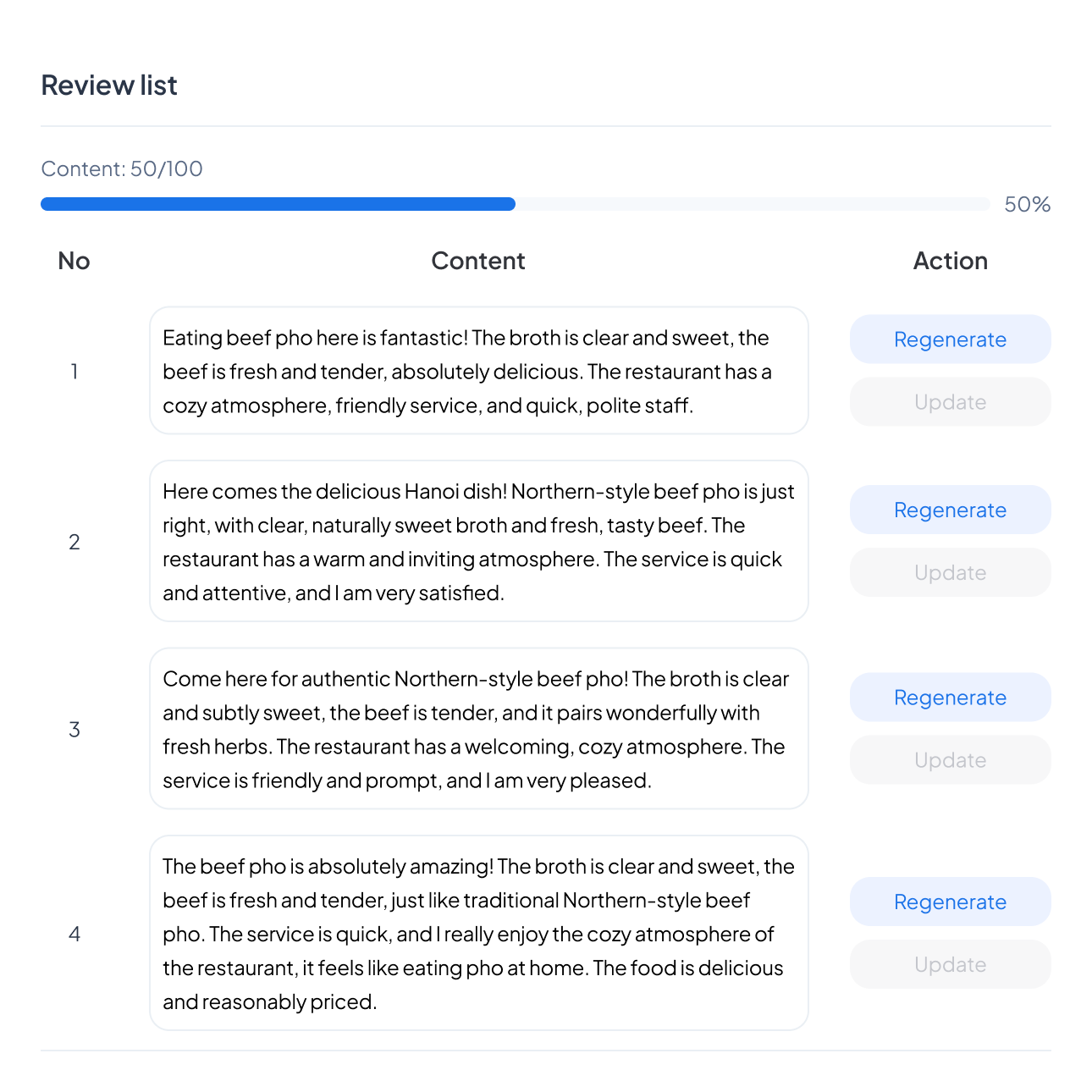Update review number 4
Image resolution: width=1092 pixels, height=1092 pixels.
tap(950, 964)
